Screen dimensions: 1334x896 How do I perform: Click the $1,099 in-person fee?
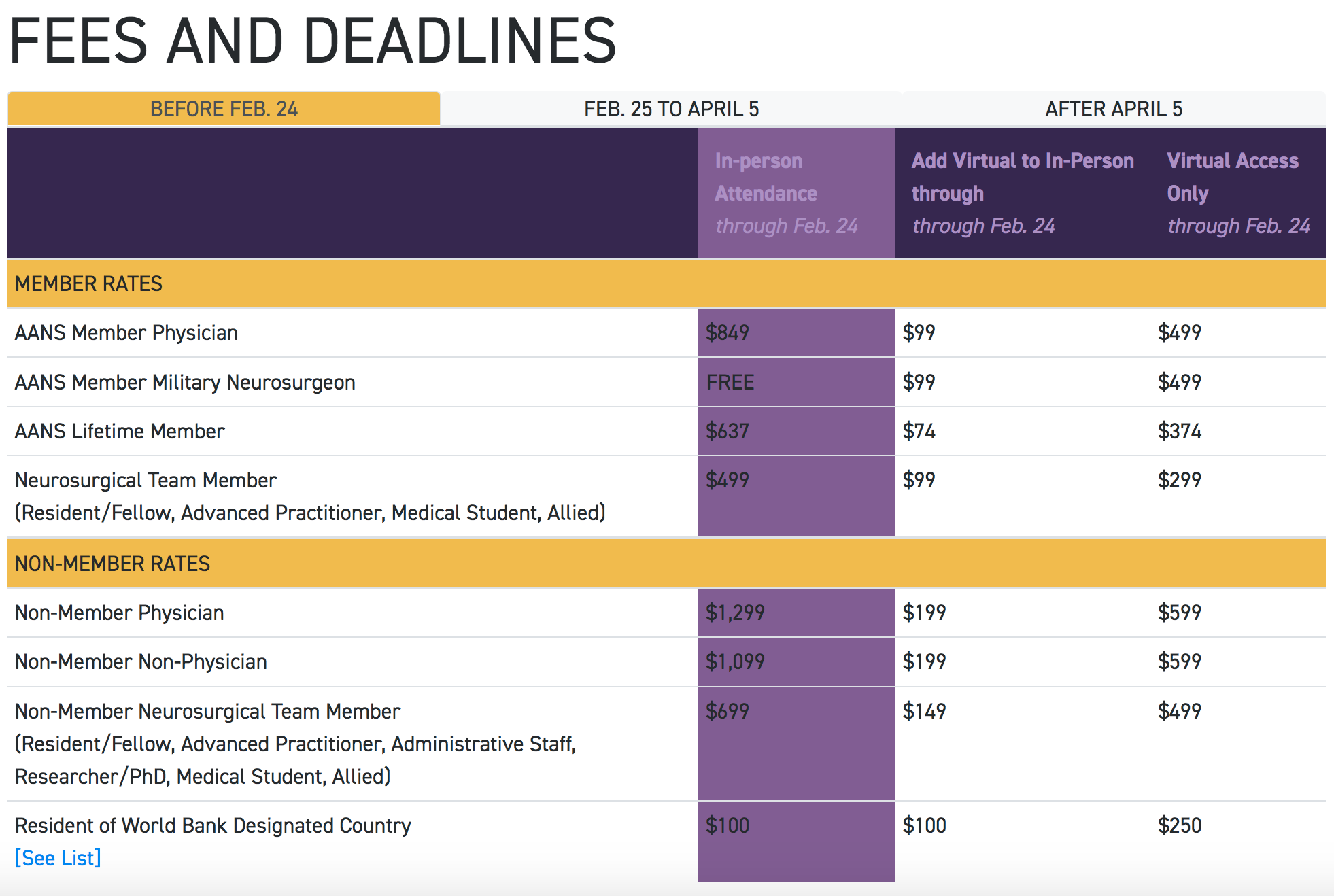click(735, 662)
